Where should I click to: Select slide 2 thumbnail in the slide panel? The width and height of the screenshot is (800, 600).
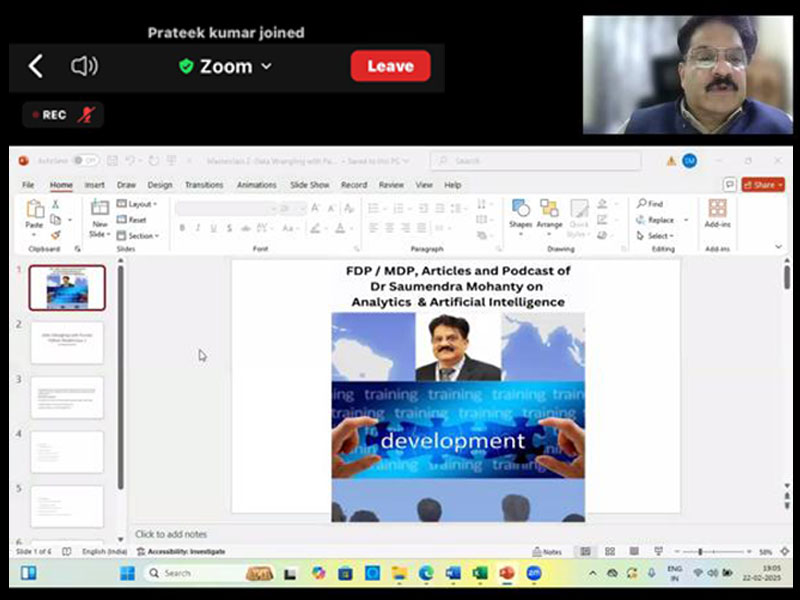[67, 342]
